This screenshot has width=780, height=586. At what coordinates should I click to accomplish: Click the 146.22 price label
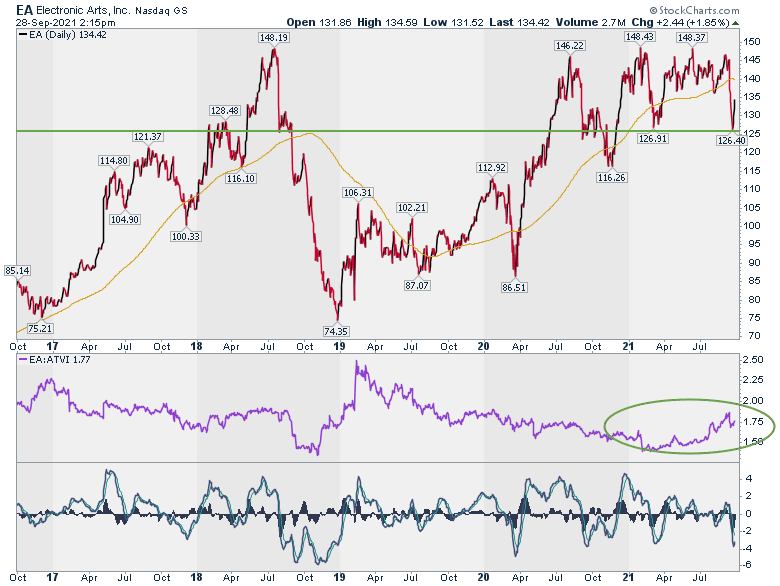coord(570,46)
